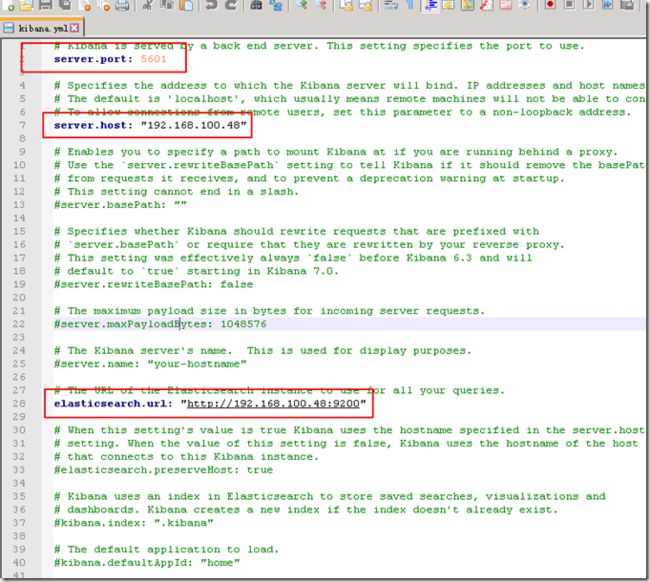The height and width of the screenshot is (582, 650).
Task: Cut the selection with the scissors icon
Action: point(148,5)
